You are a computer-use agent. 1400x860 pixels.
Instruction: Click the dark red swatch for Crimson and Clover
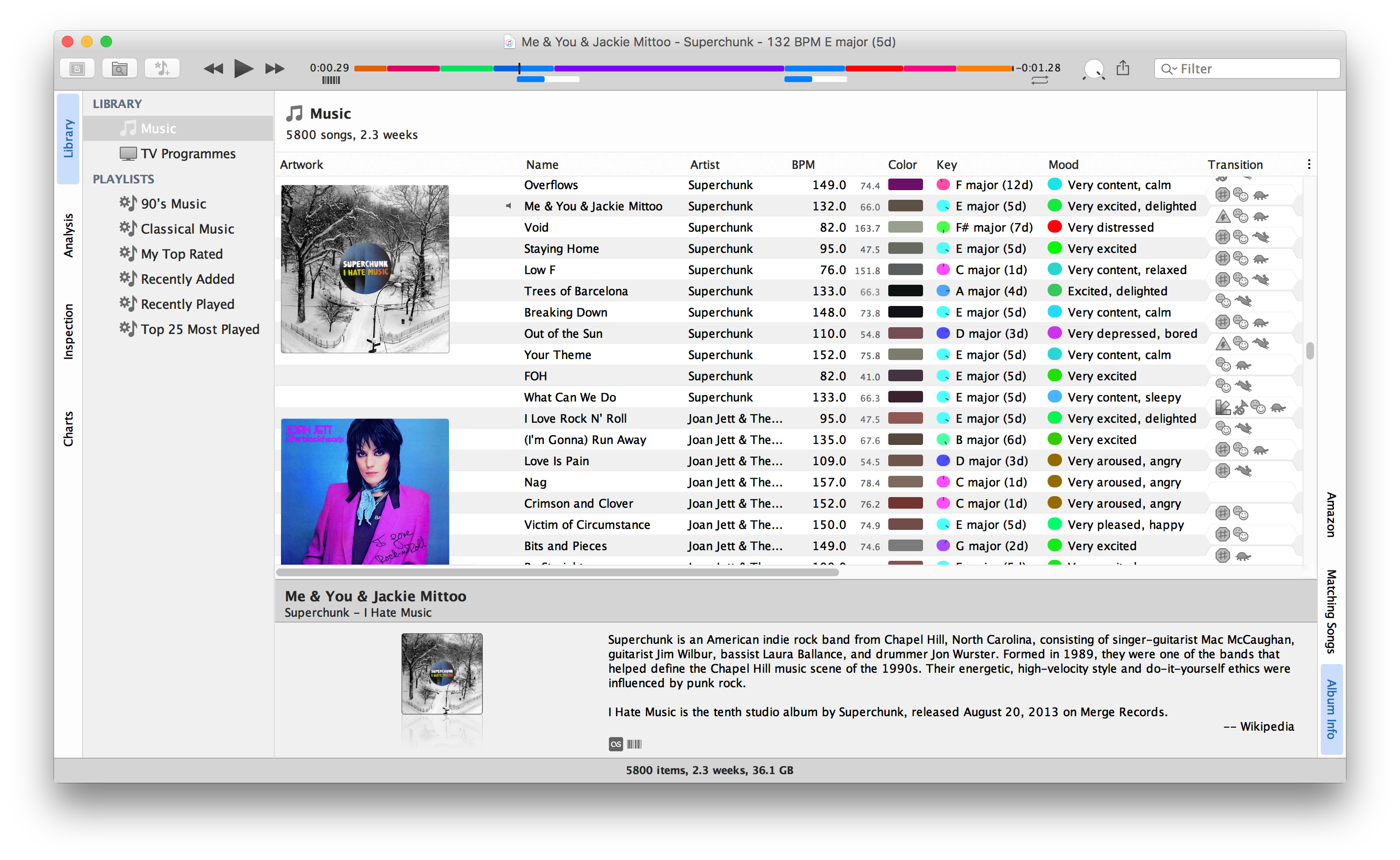pos(905,503)
